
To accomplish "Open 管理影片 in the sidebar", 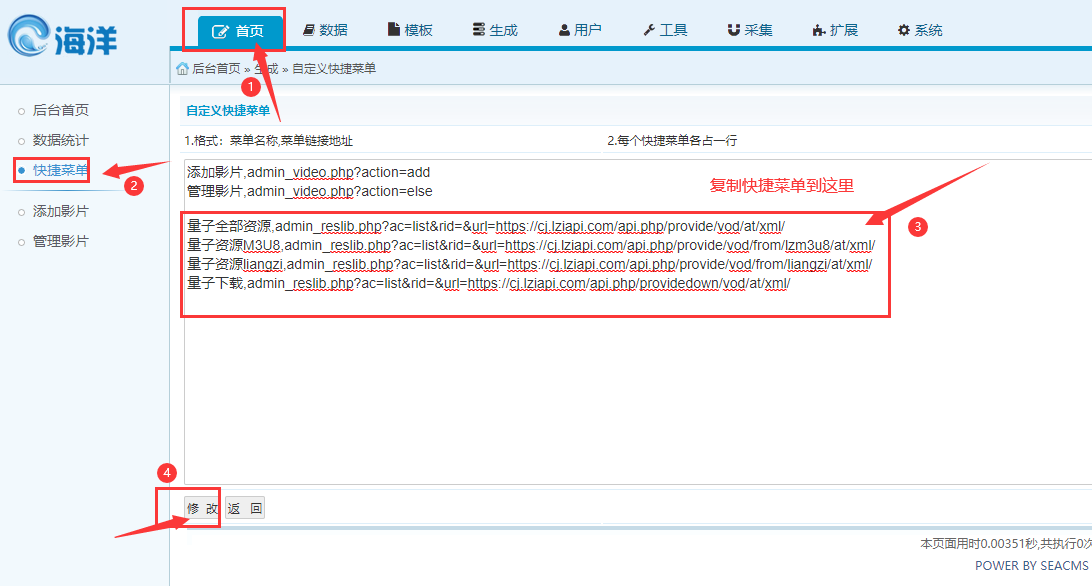I will click(61, 241).
